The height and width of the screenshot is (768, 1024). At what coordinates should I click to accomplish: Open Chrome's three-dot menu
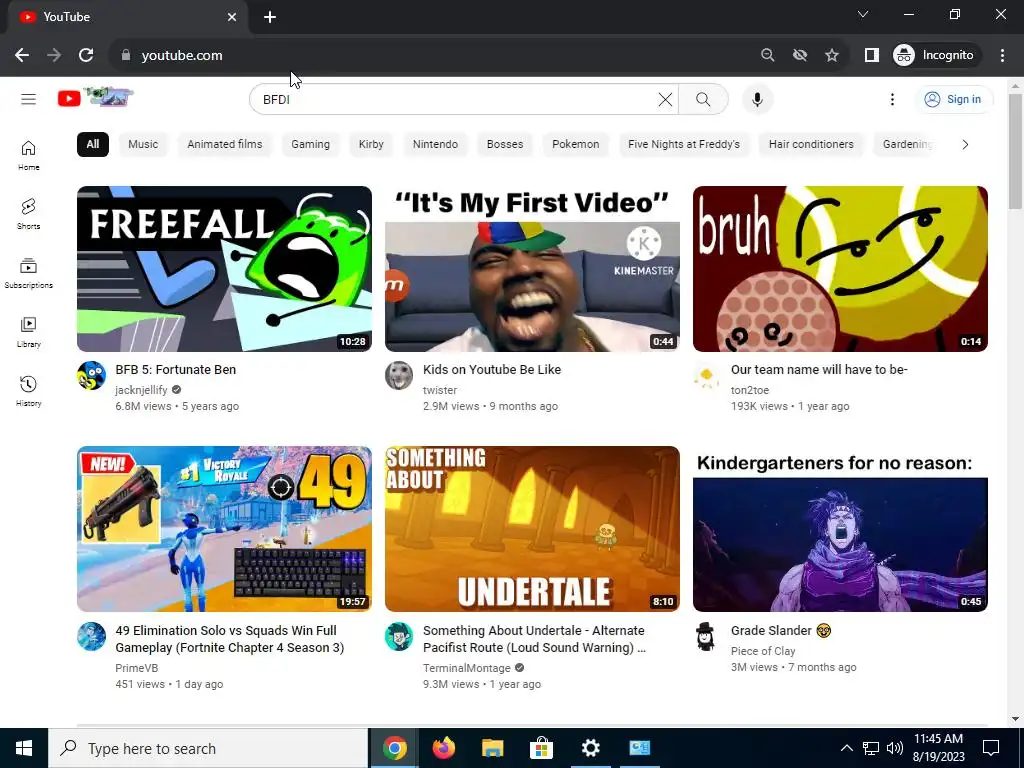[x=1002, y=56]
